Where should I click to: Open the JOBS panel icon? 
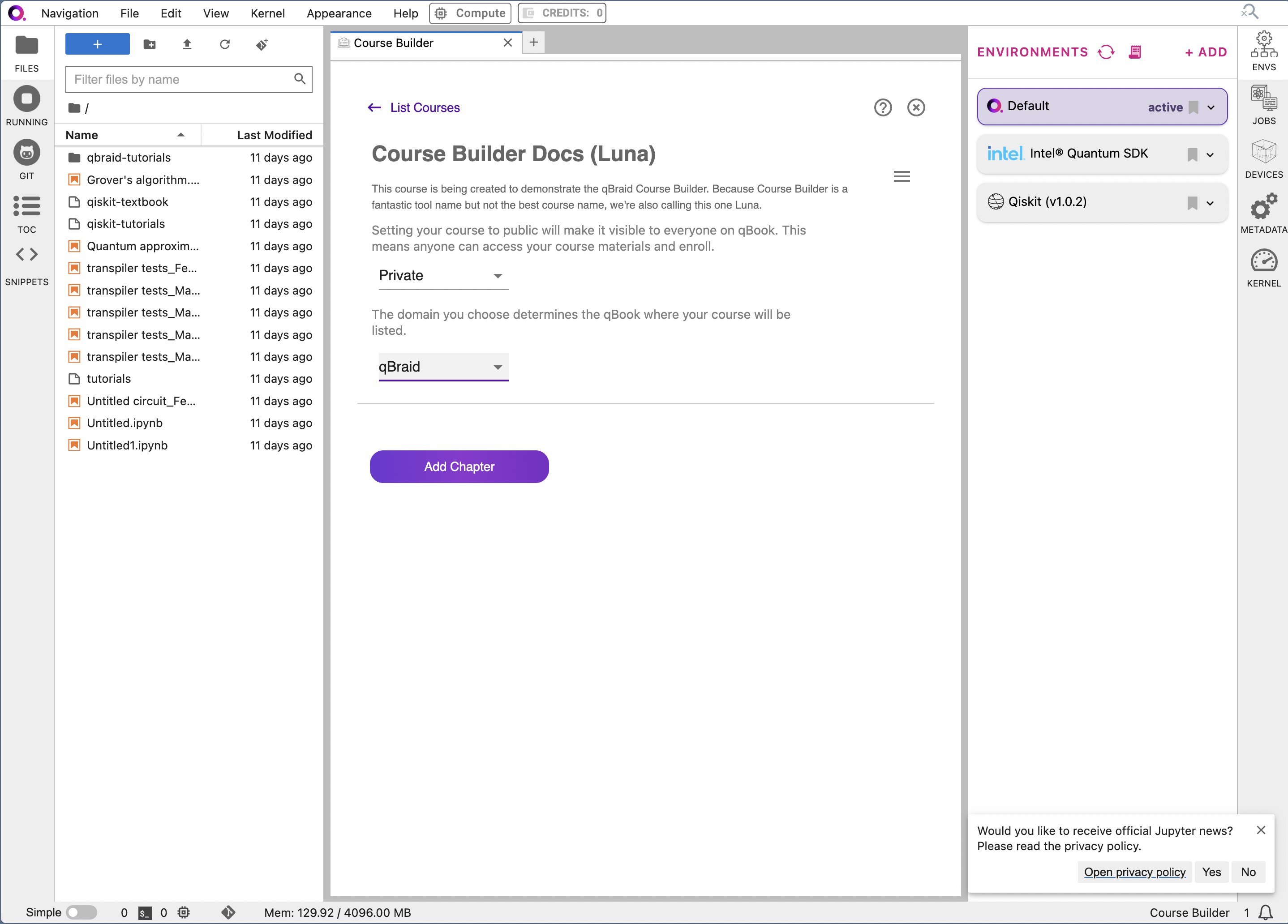tap(1263, 105)
